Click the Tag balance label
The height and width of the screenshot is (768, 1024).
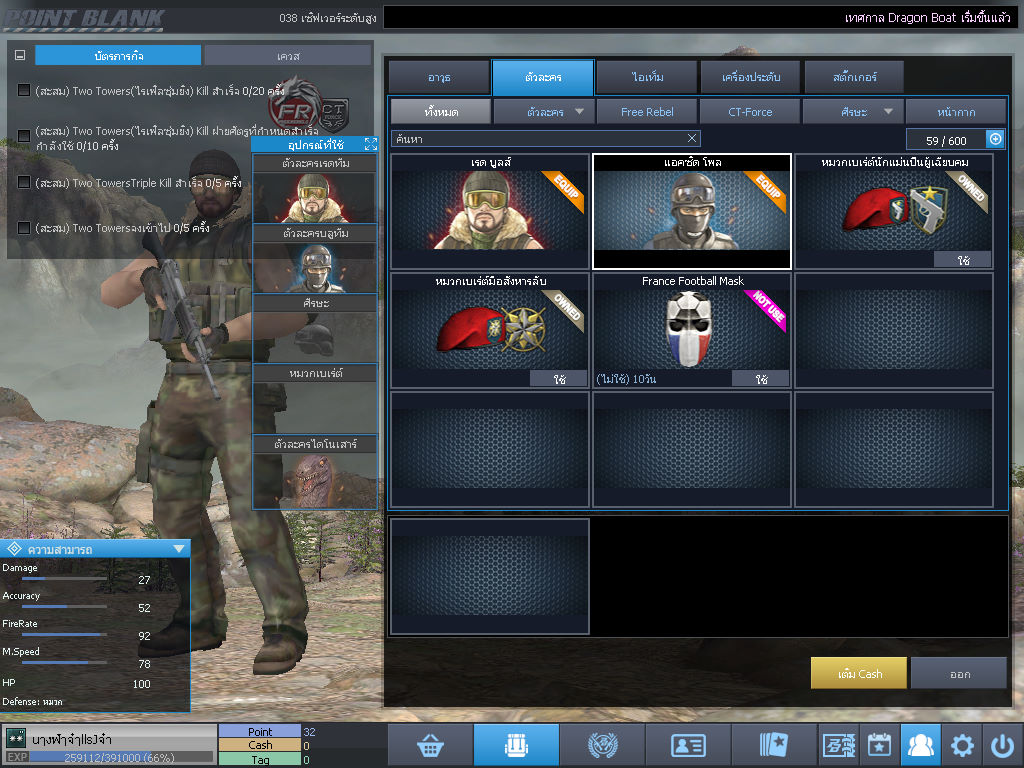pyautogui.click(x=260, y=759)
